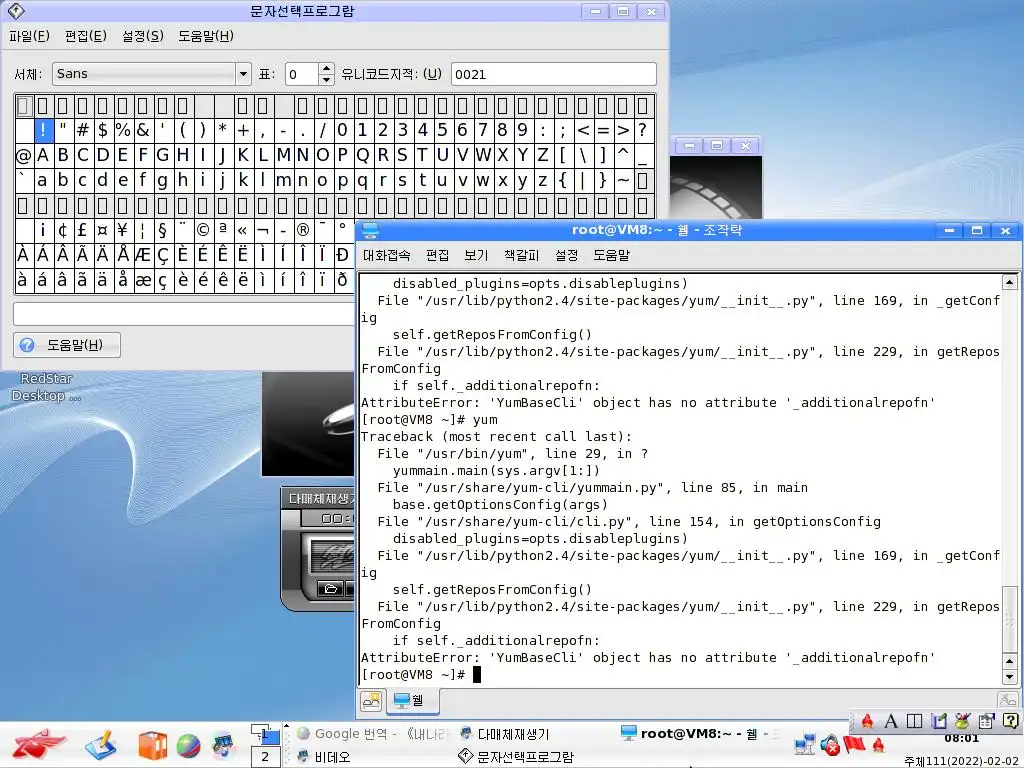Open the 편집(E) menu in character selector
Screen dimensions: 1024x768
[x=86, y=36]
